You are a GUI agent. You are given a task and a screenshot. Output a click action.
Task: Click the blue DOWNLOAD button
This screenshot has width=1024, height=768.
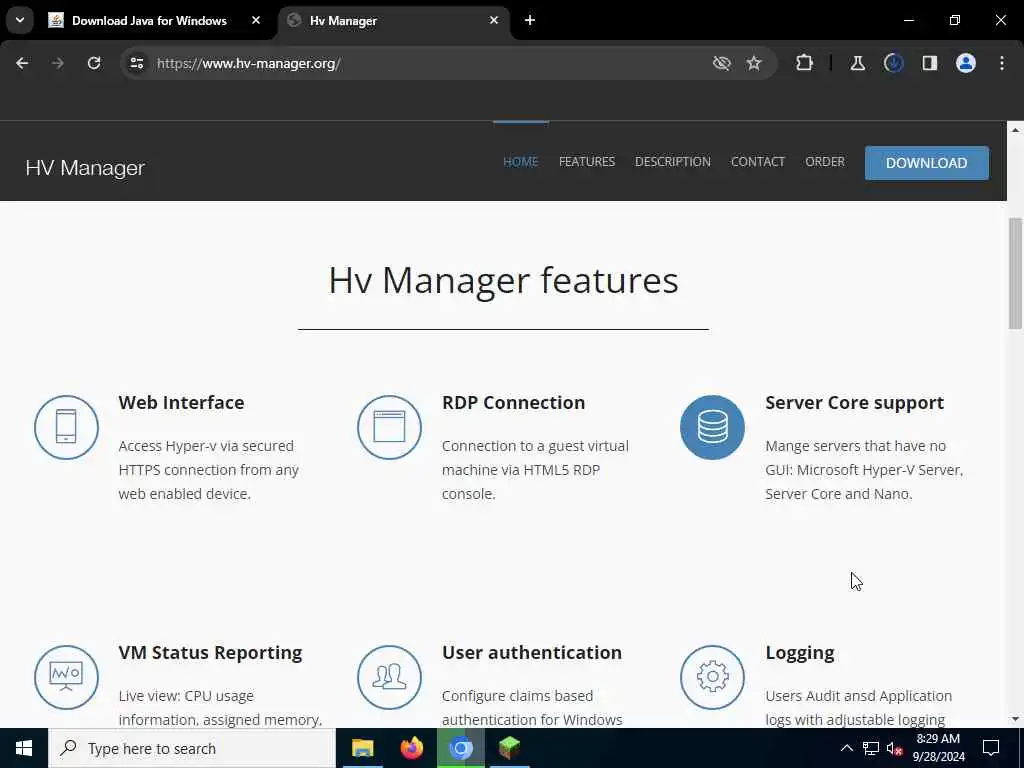[x=926, y=163]
